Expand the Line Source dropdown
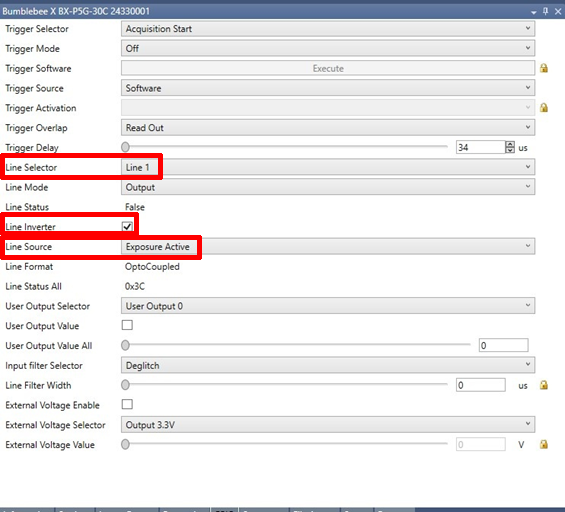 [x=328, y=246]
